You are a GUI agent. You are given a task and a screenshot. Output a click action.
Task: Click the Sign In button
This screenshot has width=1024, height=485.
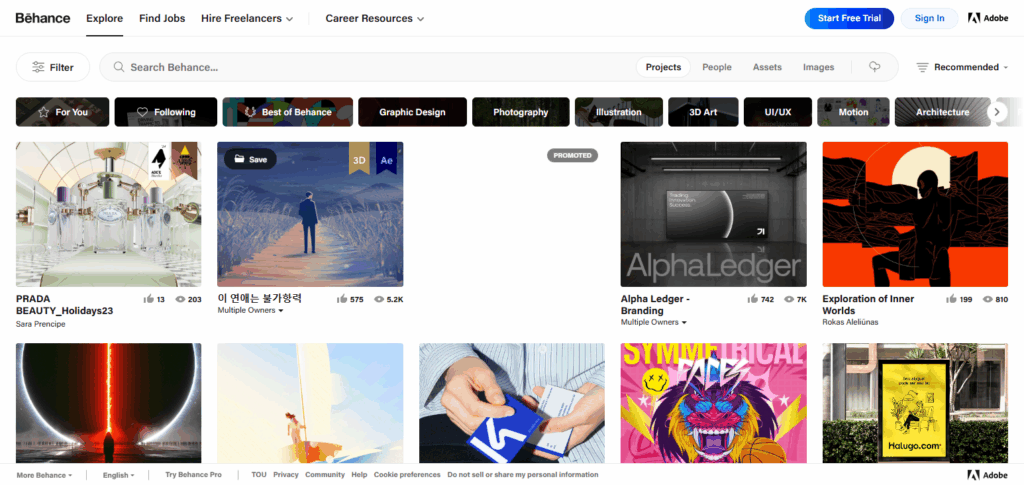pyautogui.click(x=929, y=18)
